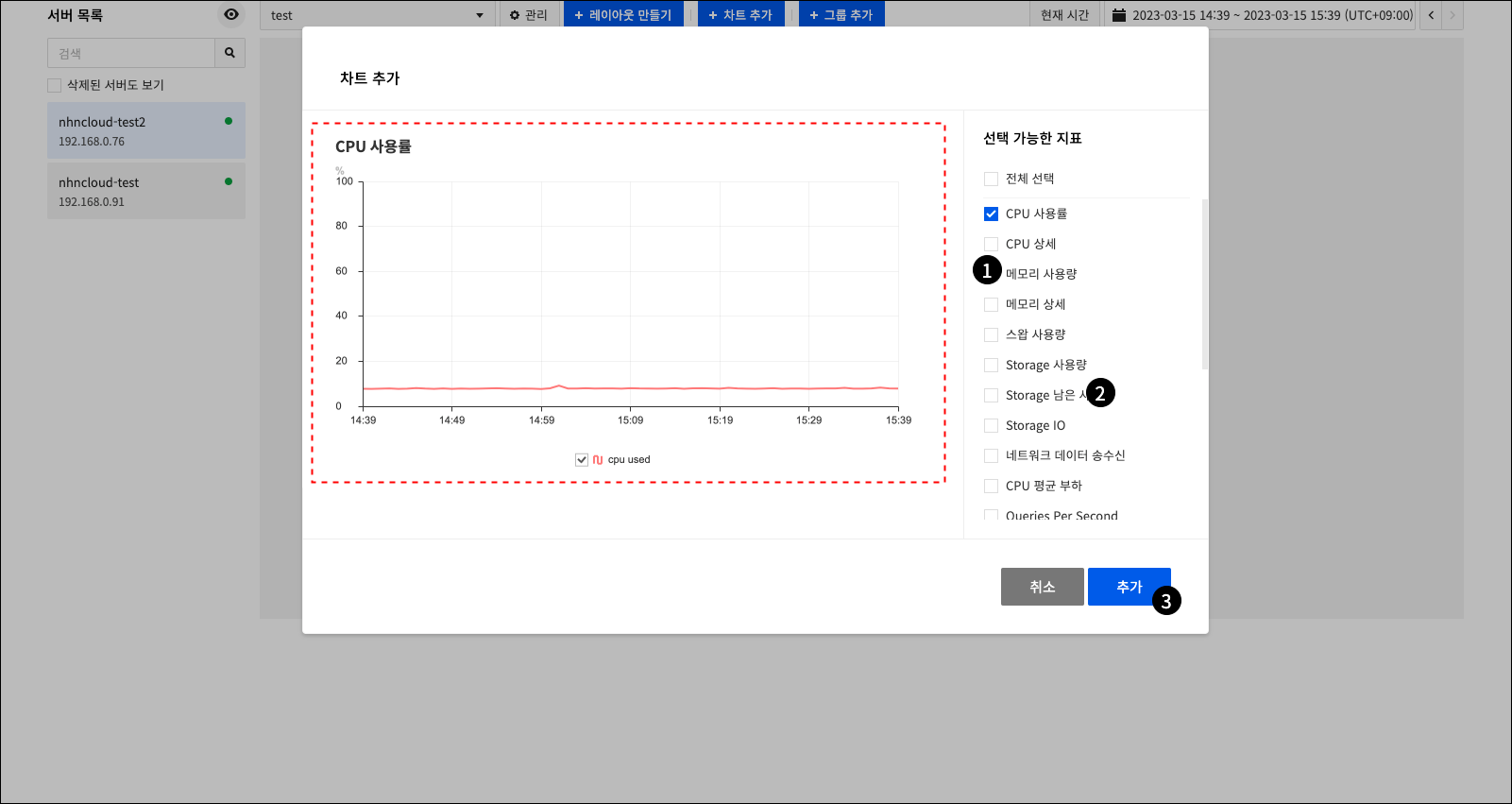Click the 차트 추가 dialog title
1512x804 pixels.
pos(369,78)
